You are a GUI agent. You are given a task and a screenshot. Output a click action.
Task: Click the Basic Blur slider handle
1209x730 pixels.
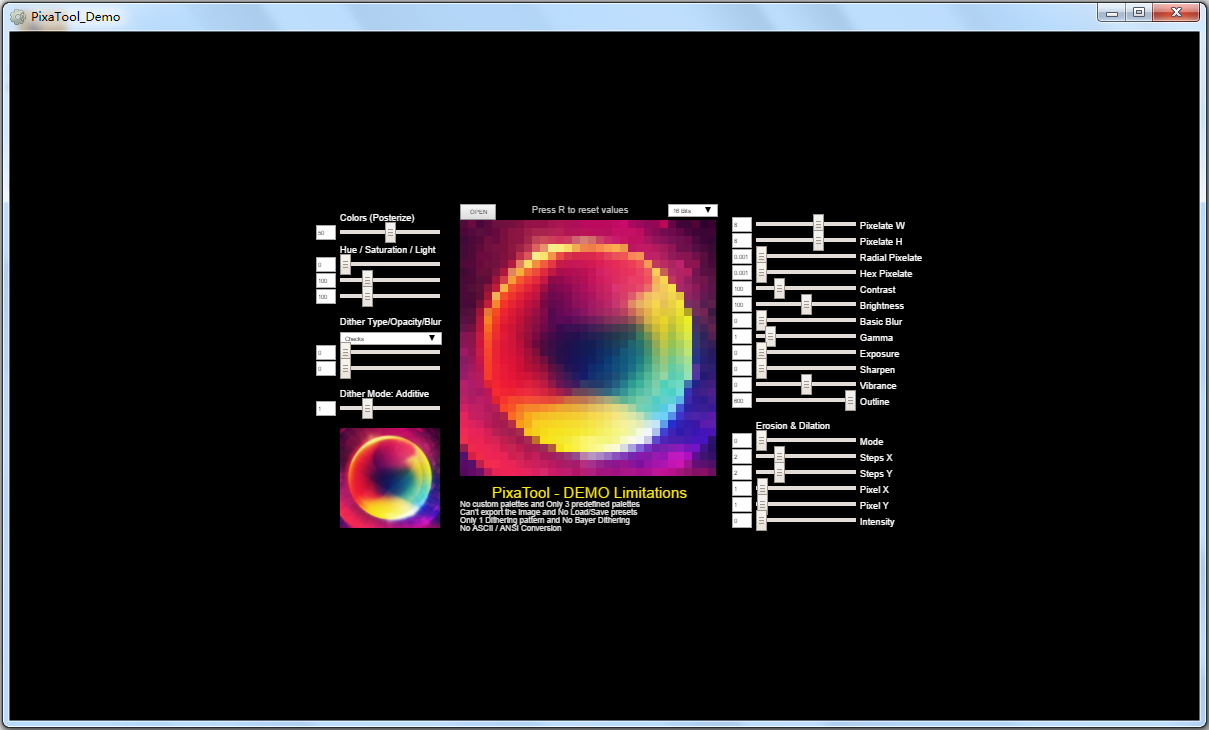(761, 321)
